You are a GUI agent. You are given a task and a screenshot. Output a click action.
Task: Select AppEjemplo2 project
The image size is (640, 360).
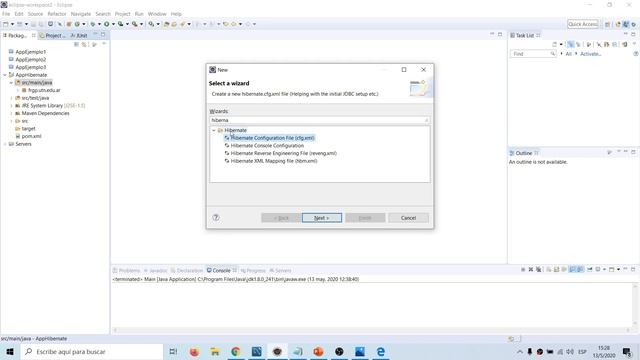click(31, 60)
